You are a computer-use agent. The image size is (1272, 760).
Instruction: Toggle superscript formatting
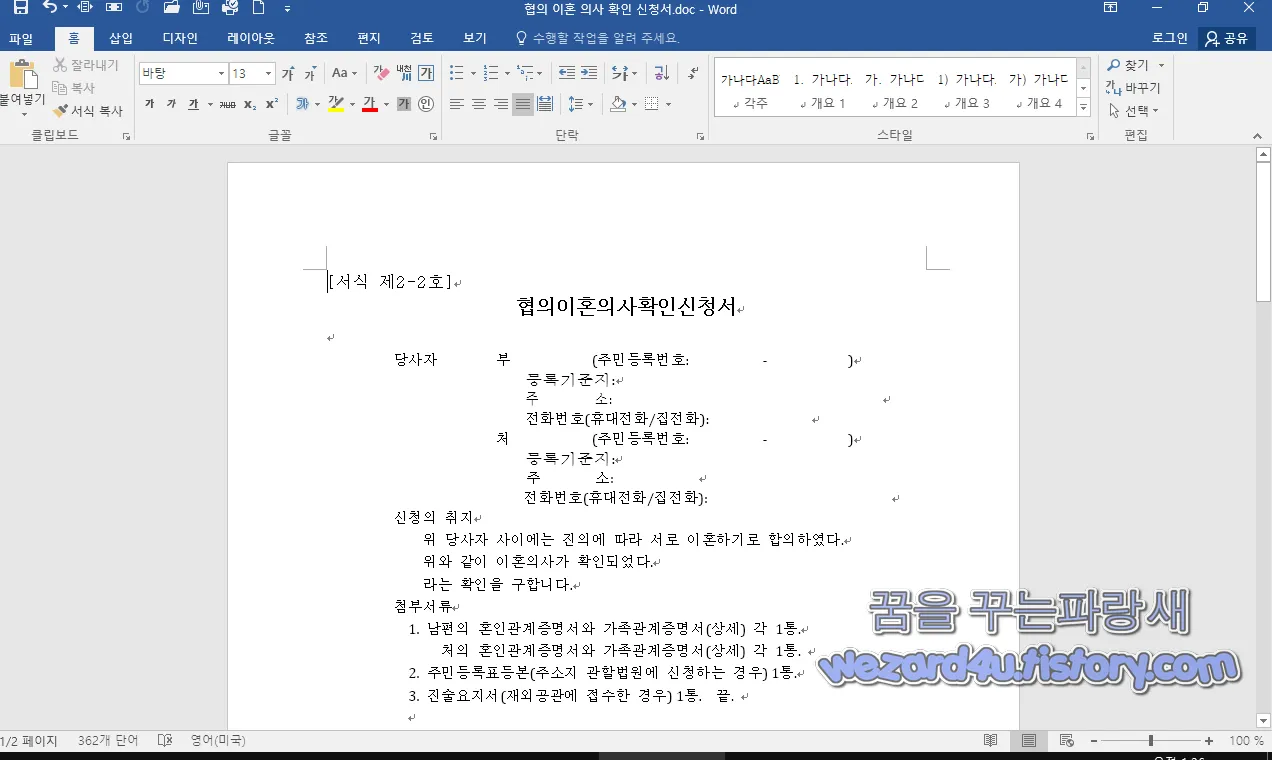[270, 103]
